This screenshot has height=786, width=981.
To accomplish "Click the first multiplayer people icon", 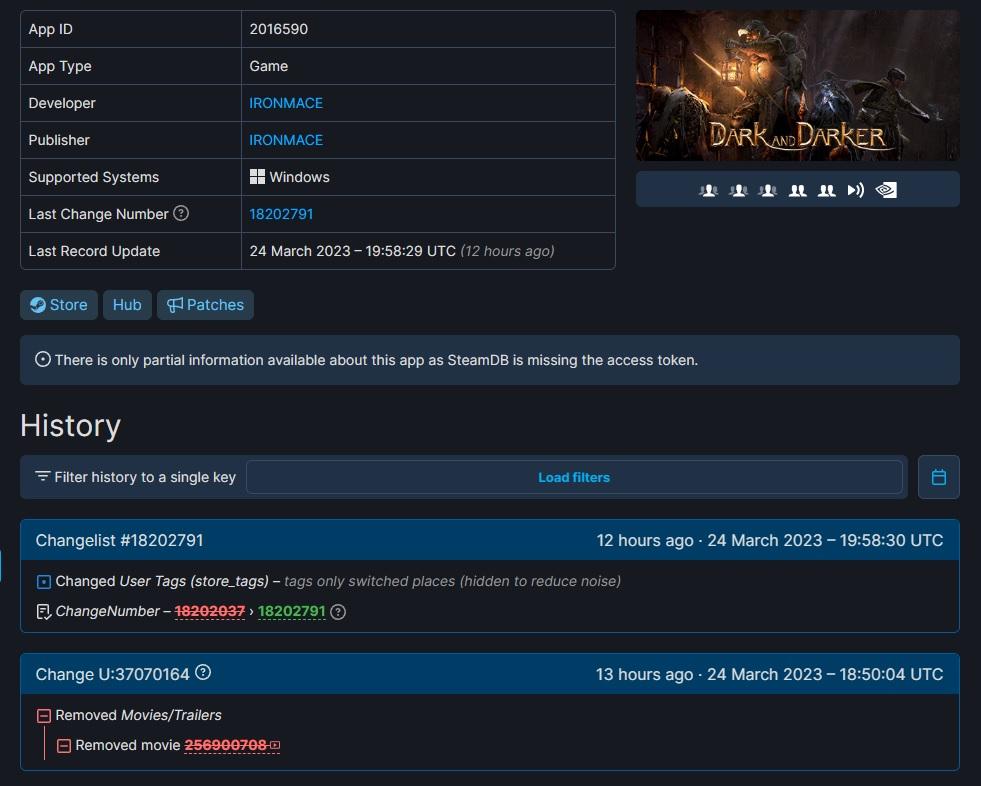I will 708,190.
